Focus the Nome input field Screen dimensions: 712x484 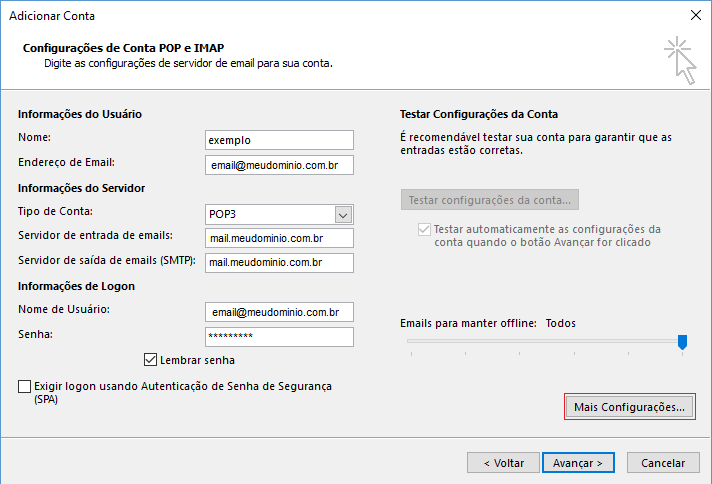278,140
